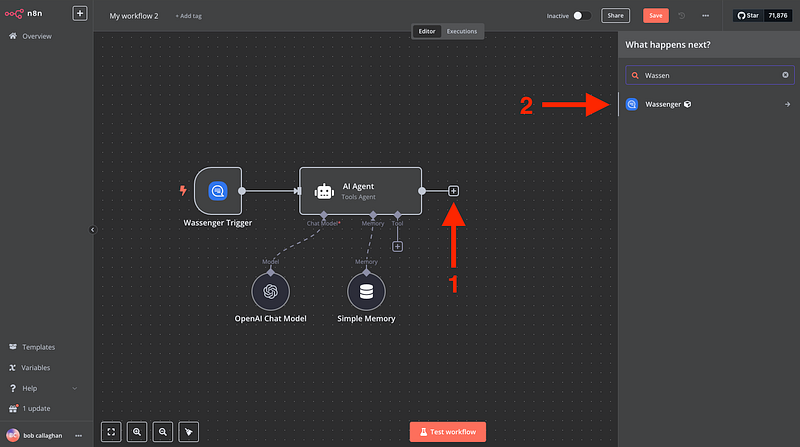Open the OpenAI Chat Model node
The width and height of the screenshot is (800, 447).
click(270, 291)
